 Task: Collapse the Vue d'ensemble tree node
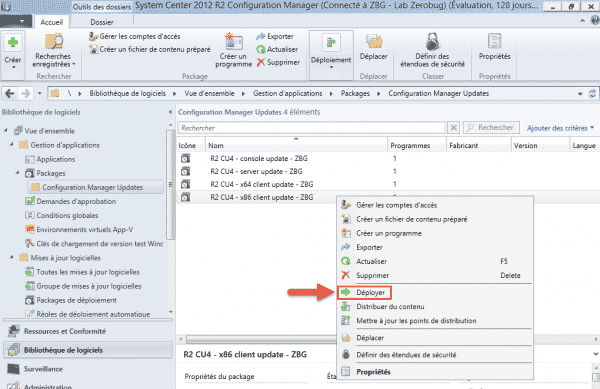pyautogui.click(x=6, y=131)
